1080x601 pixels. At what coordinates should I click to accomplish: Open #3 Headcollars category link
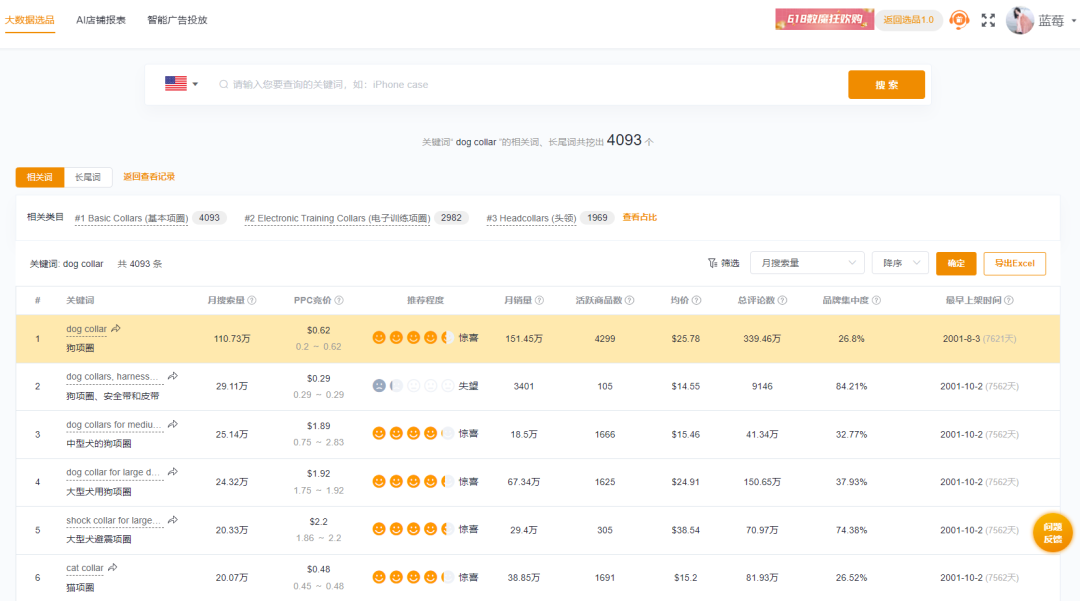coord(531,218)
